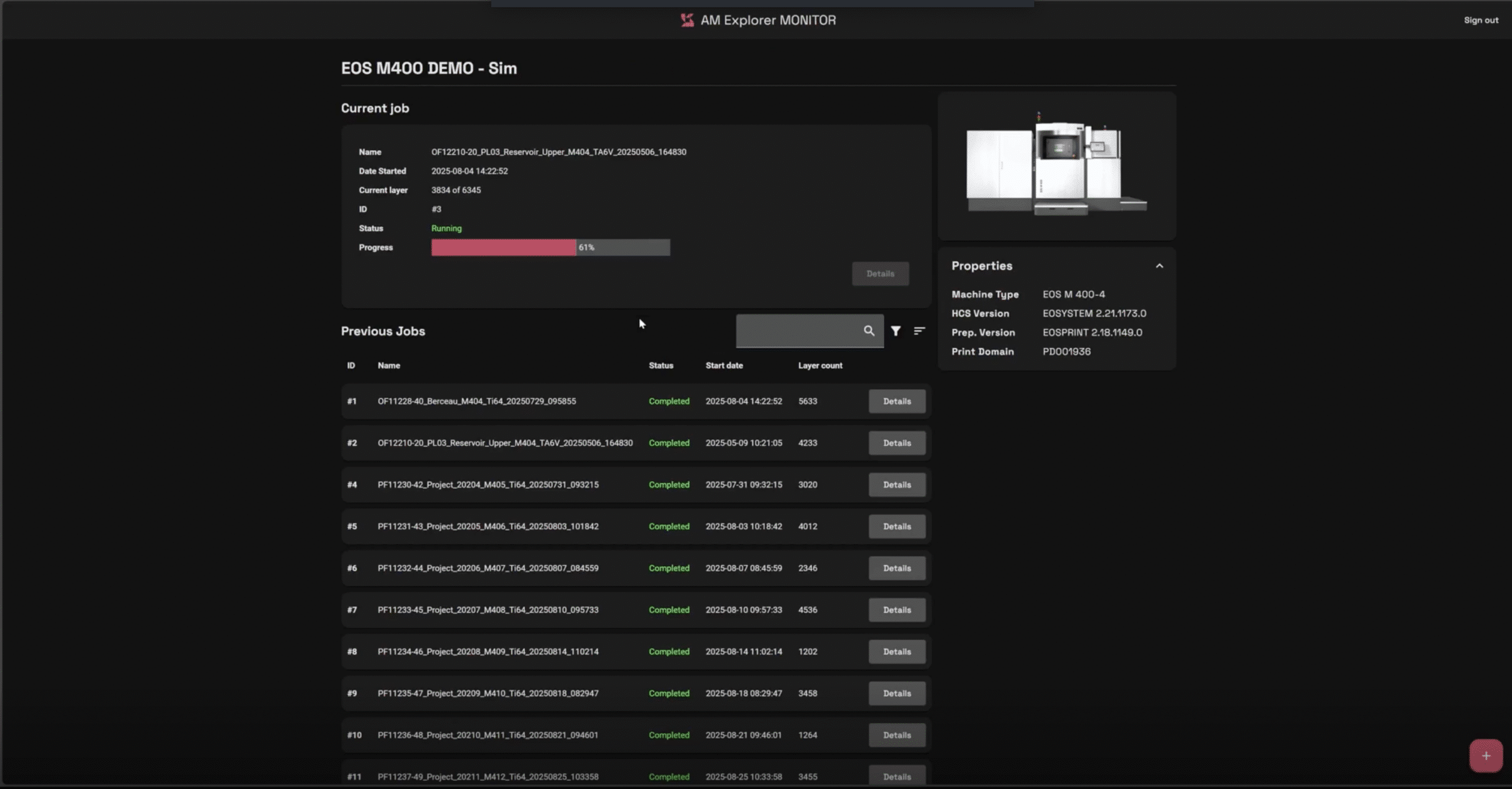Open Details for job #6 Project_20206
The height and width of the screenshot is (789, 1512).
(x=897, y=568)
